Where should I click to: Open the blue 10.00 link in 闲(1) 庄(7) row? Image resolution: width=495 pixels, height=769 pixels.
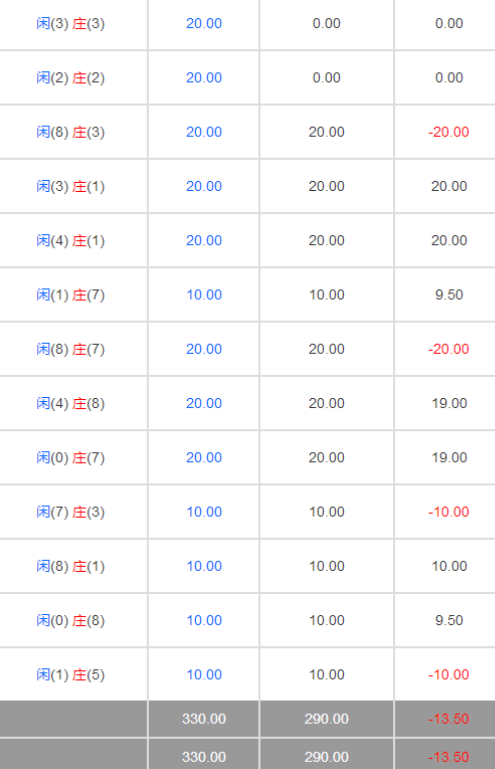tap(204, 295)
